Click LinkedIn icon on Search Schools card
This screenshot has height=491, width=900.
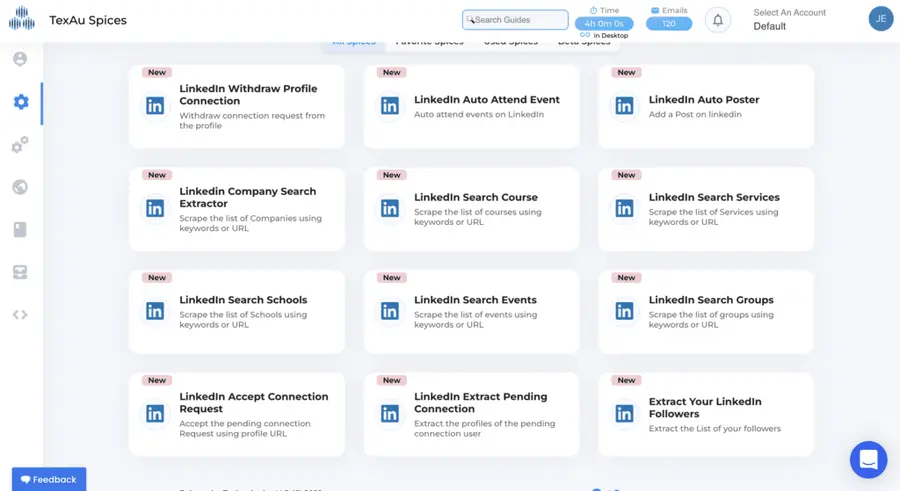click(x=155, y=311)
